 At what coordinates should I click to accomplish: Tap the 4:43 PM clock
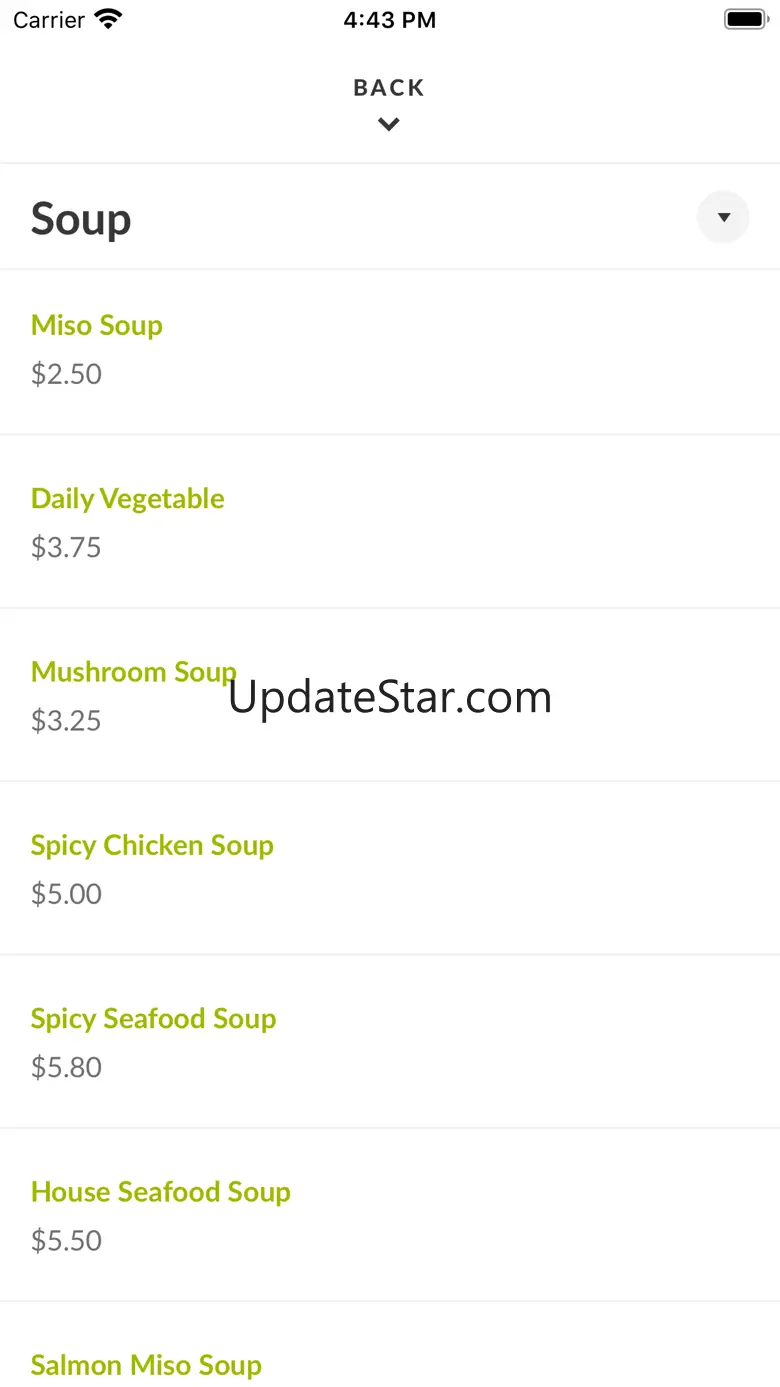click(389, 20)
